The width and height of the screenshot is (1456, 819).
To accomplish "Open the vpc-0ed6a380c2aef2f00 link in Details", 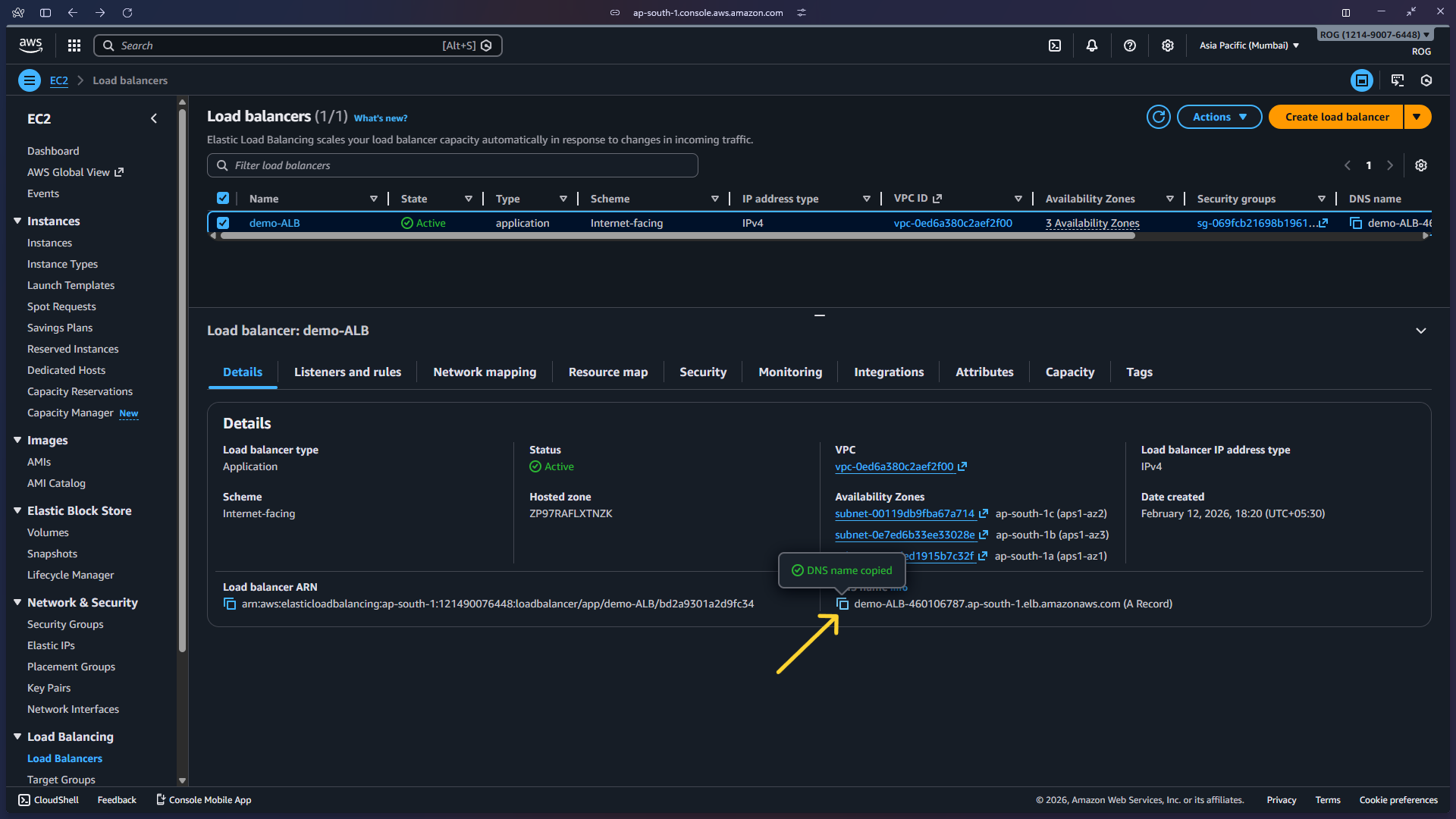I will pos(894,466).
